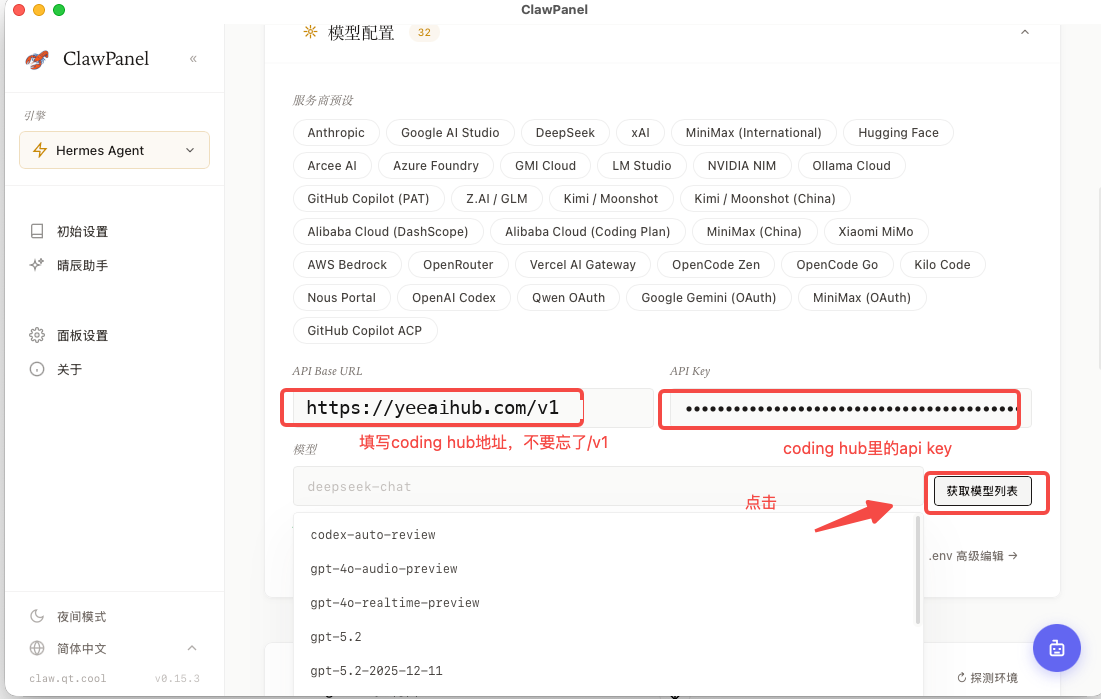Select the Google Gemini (OAuth) preset
Screen dimensions: 1101x699
click(x=709, y=298)
